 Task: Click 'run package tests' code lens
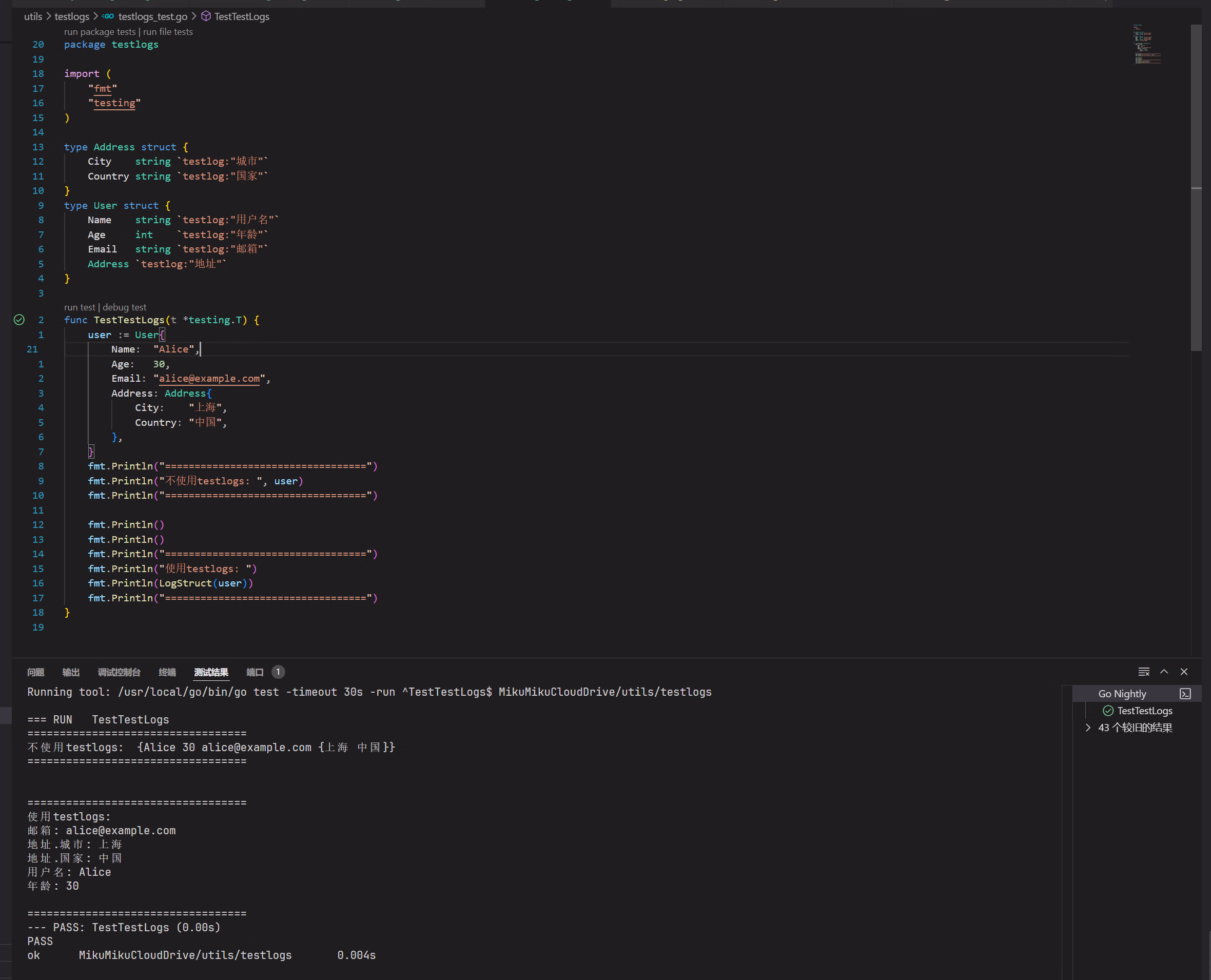pos(100,32)
